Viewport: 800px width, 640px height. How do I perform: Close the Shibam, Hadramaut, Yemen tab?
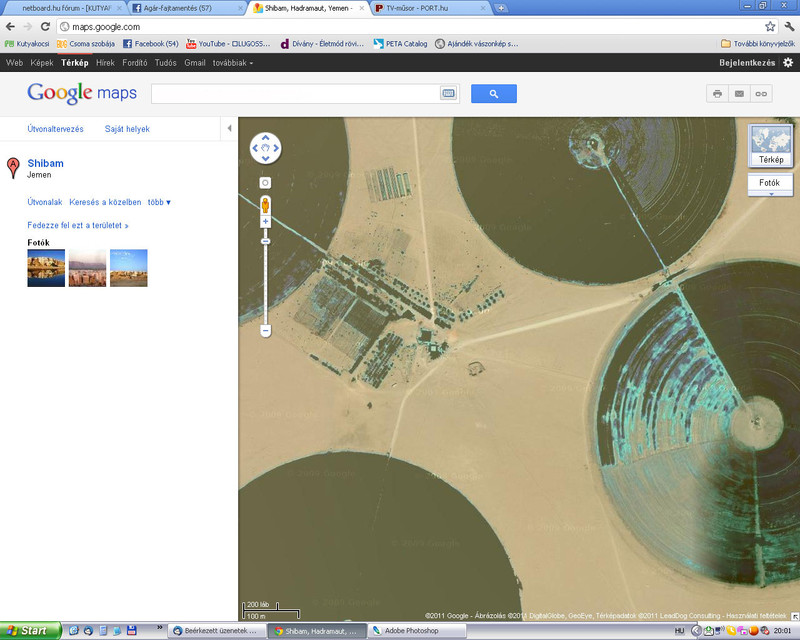coord(361,8)
